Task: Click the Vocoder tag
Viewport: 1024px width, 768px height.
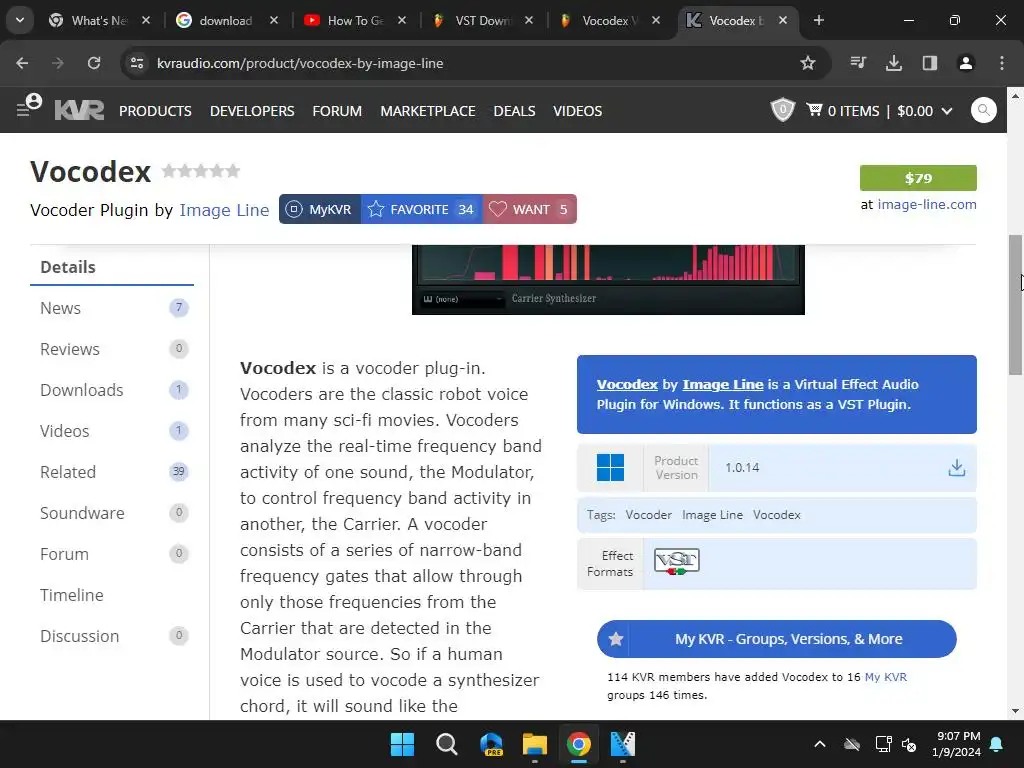Action: click(x=648, y=515)
